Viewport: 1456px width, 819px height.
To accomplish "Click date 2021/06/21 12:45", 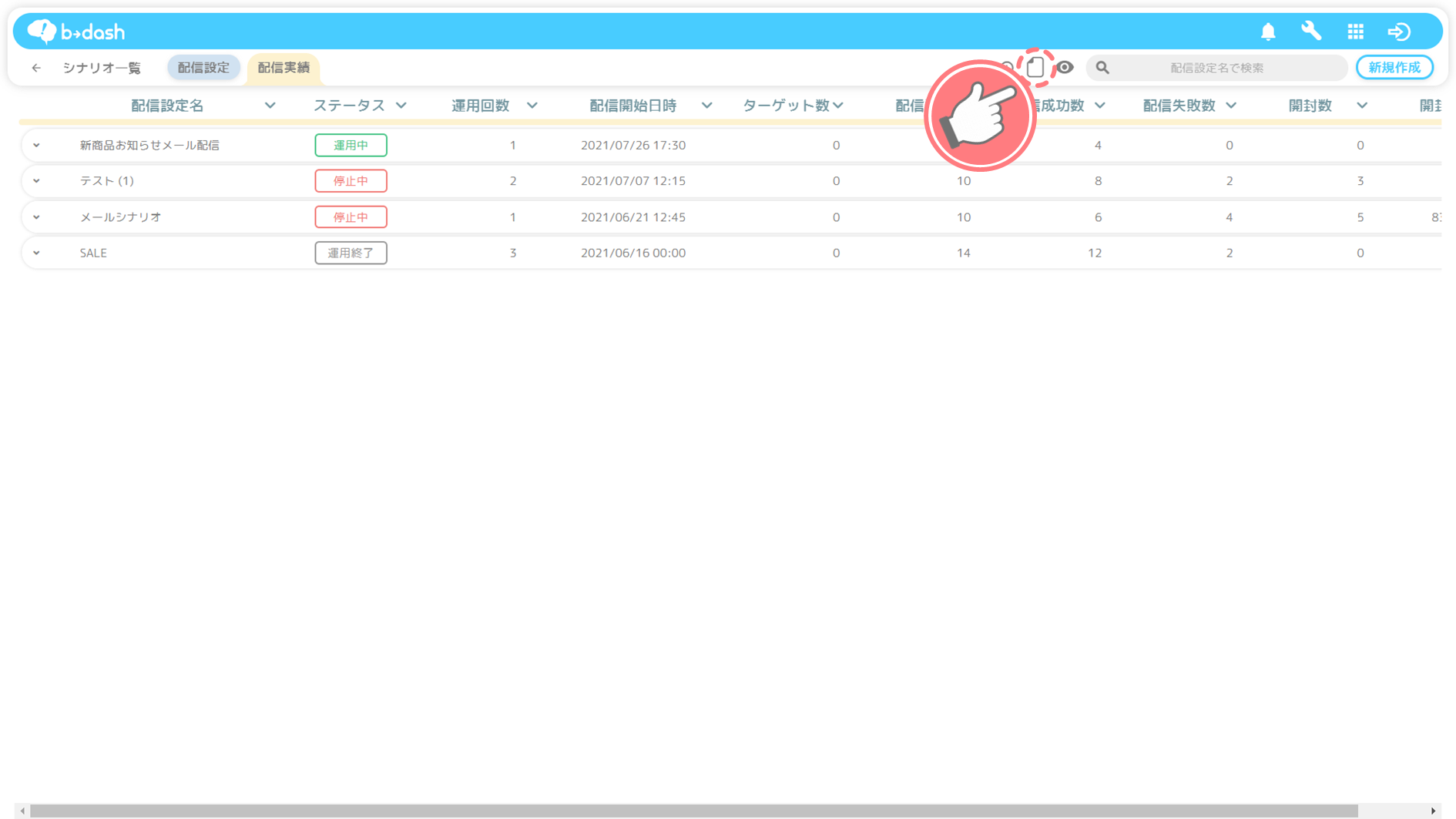I will pos(633,217).
